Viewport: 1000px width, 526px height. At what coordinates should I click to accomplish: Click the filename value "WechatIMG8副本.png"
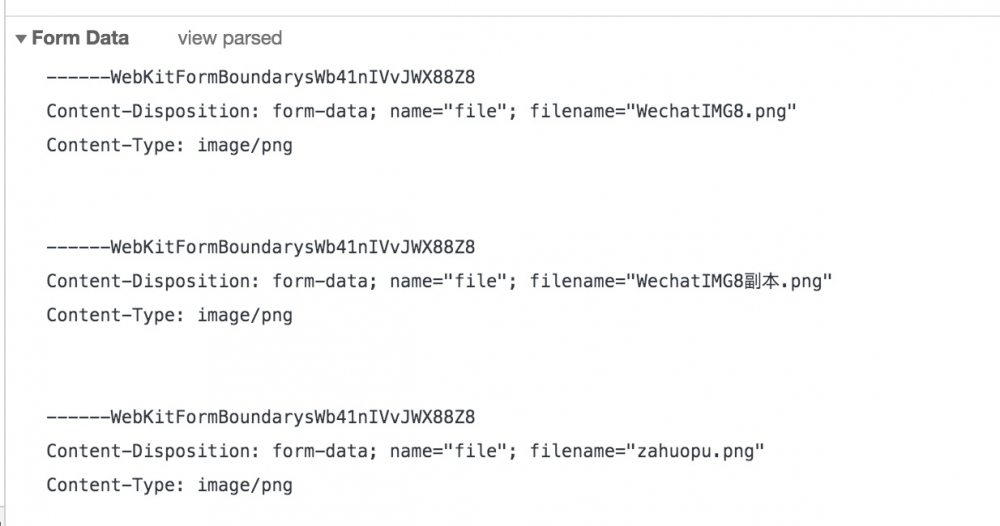point(730,281)
